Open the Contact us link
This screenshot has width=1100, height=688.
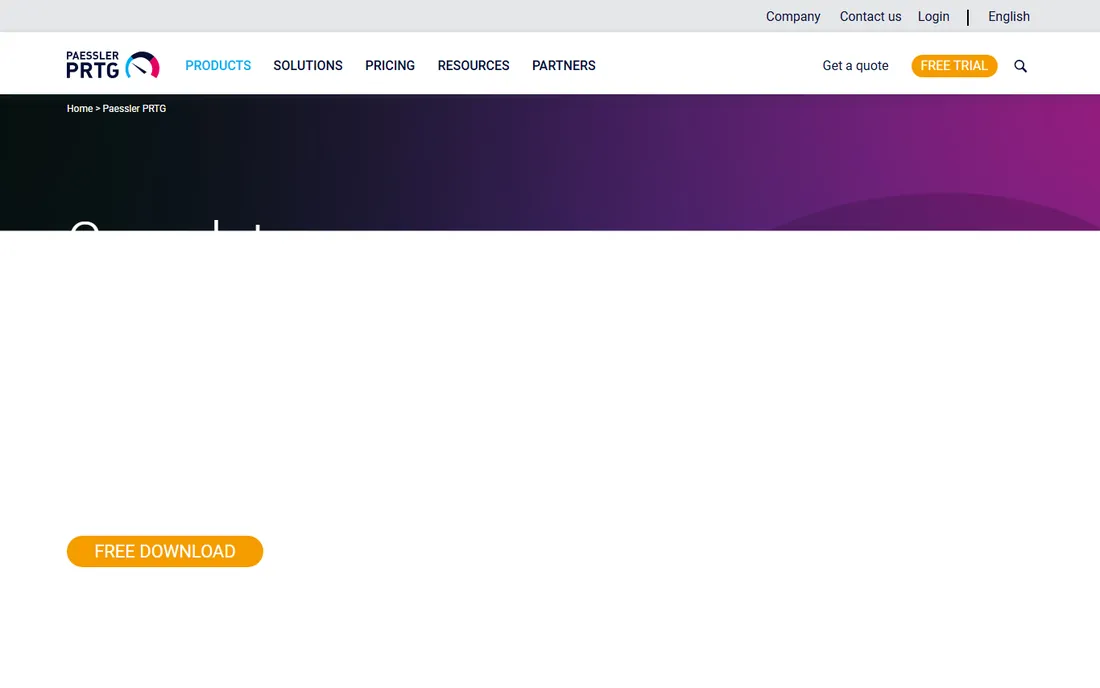tap(871, 16)
